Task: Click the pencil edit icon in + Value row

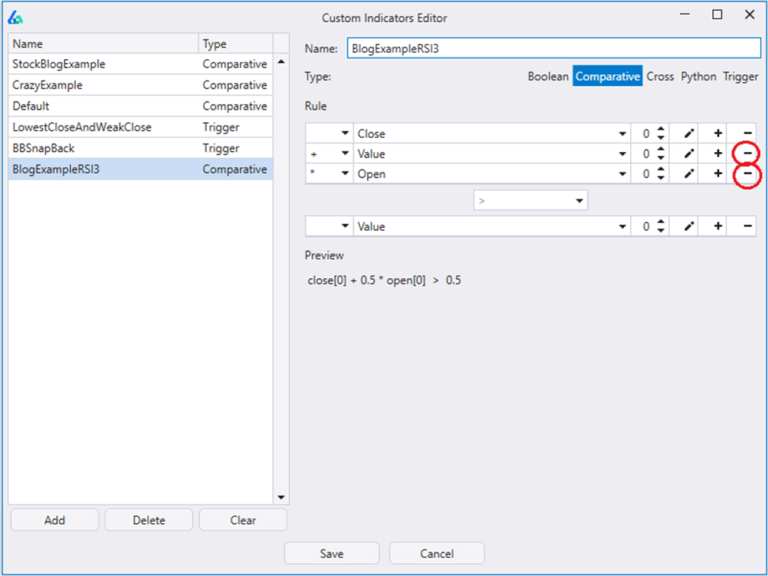Action: (689, 153)
